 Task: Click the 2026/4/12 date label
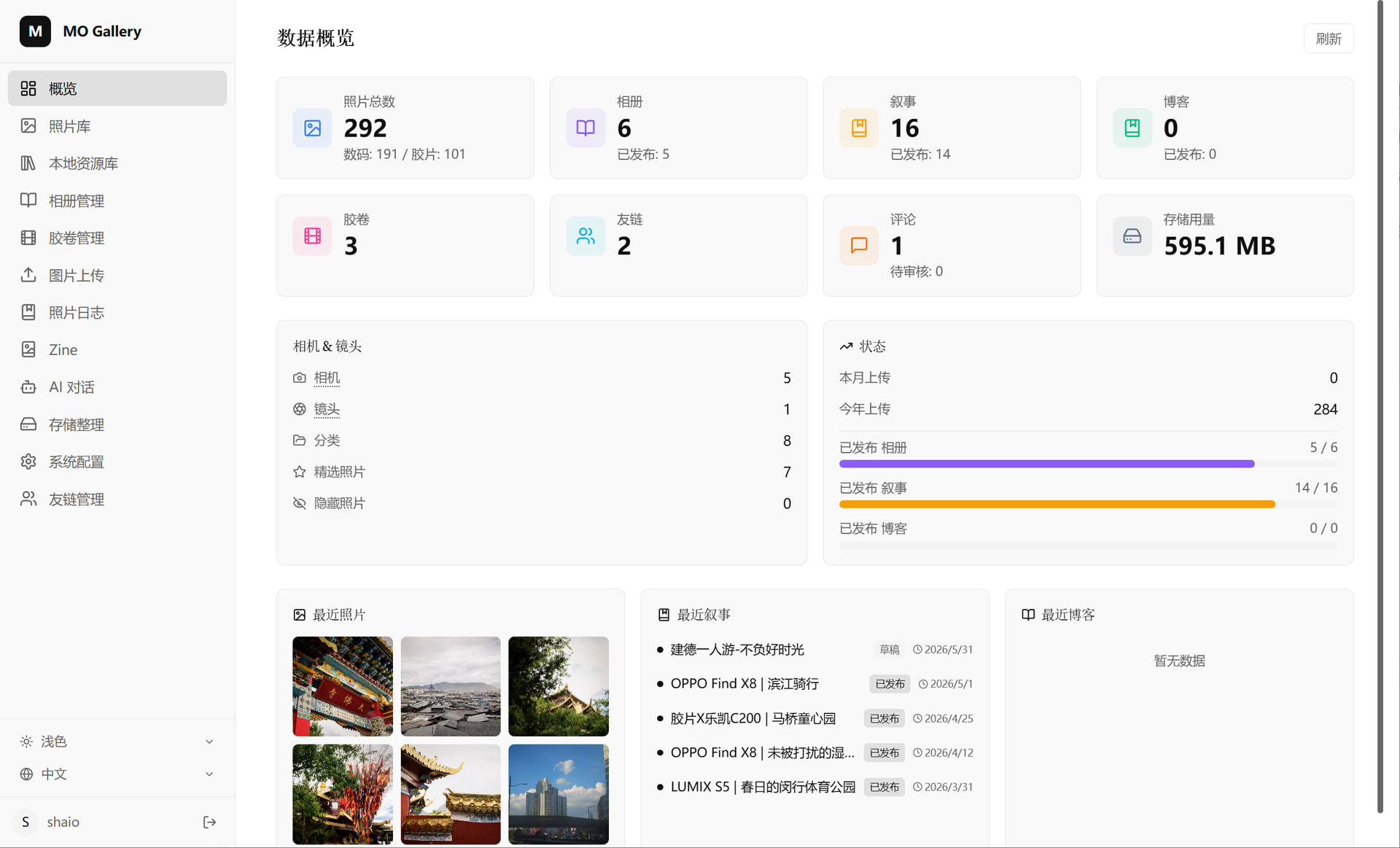(x=949, y=752)
